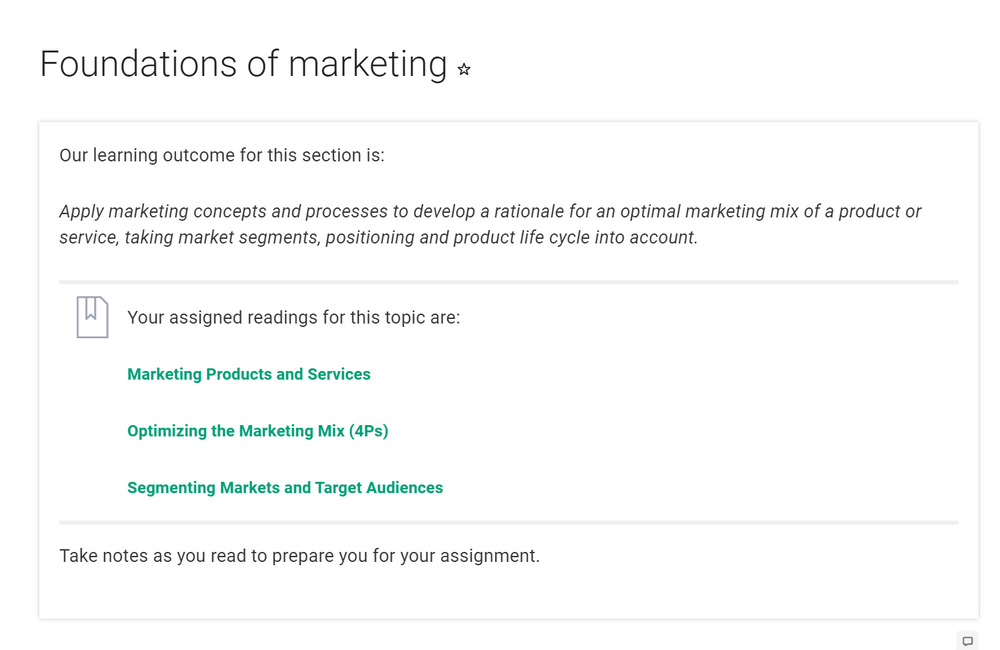This screenshot has width=1000, height=650.
Task: Click the divider line below the reading links
Action: [508, 522]
